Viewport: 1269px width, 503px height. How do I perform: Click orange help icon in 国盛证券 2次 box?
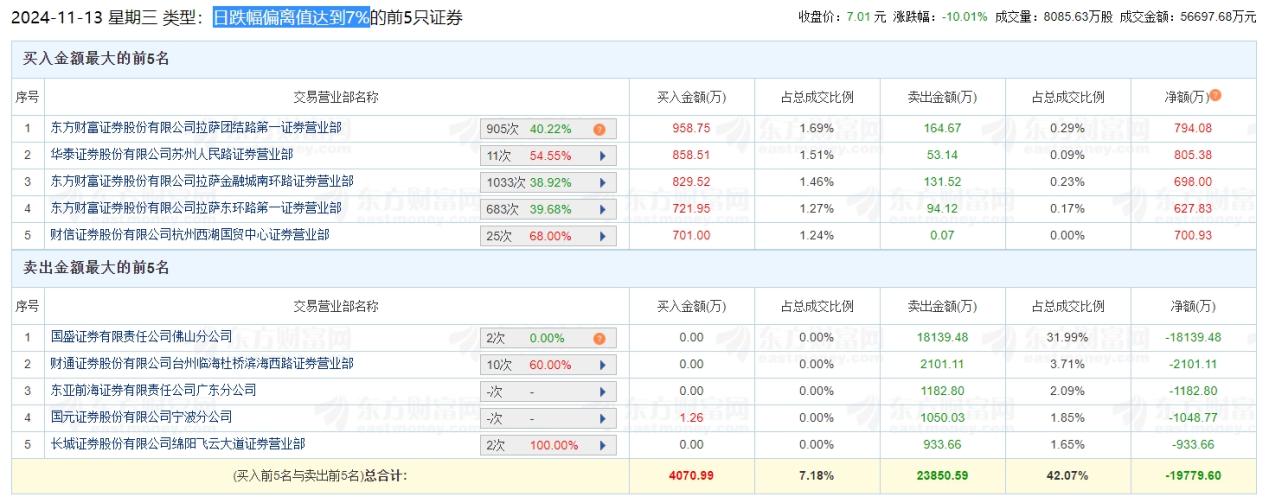tap(599, 338)
